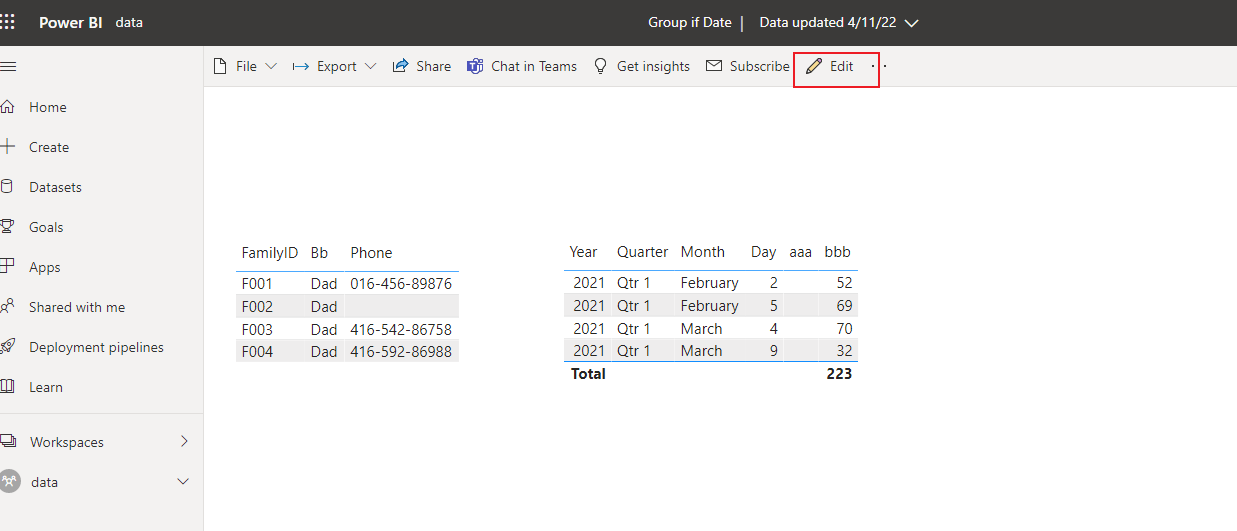This screenshot has width=1237, height=531.
Task: Open the File dropdown menu
Action: [246, 66]
